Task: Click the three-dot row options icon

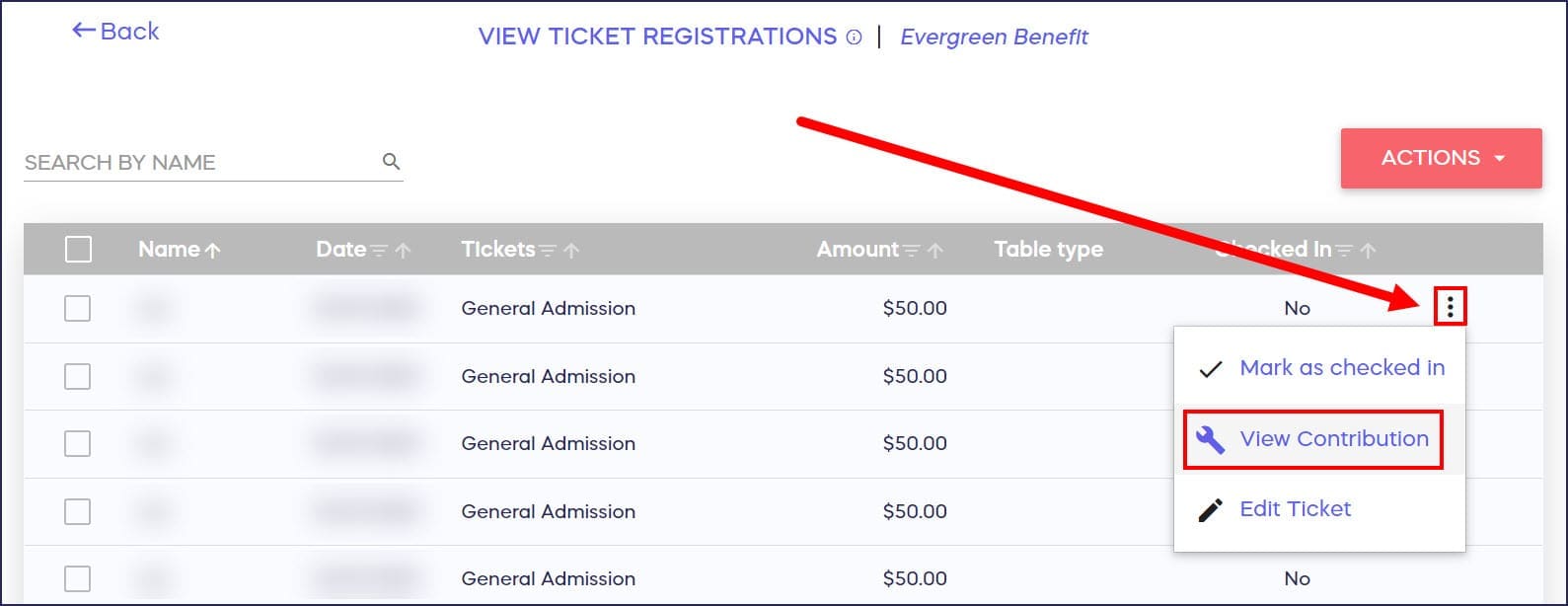Action: 1449,308
